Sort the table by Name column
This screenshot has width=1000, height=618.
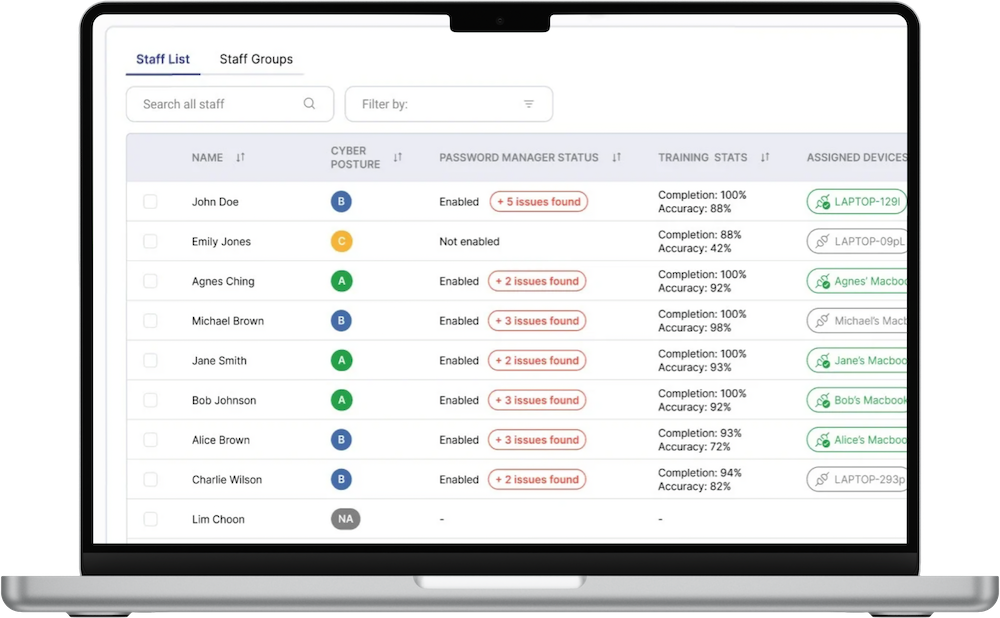pos(240,157)
